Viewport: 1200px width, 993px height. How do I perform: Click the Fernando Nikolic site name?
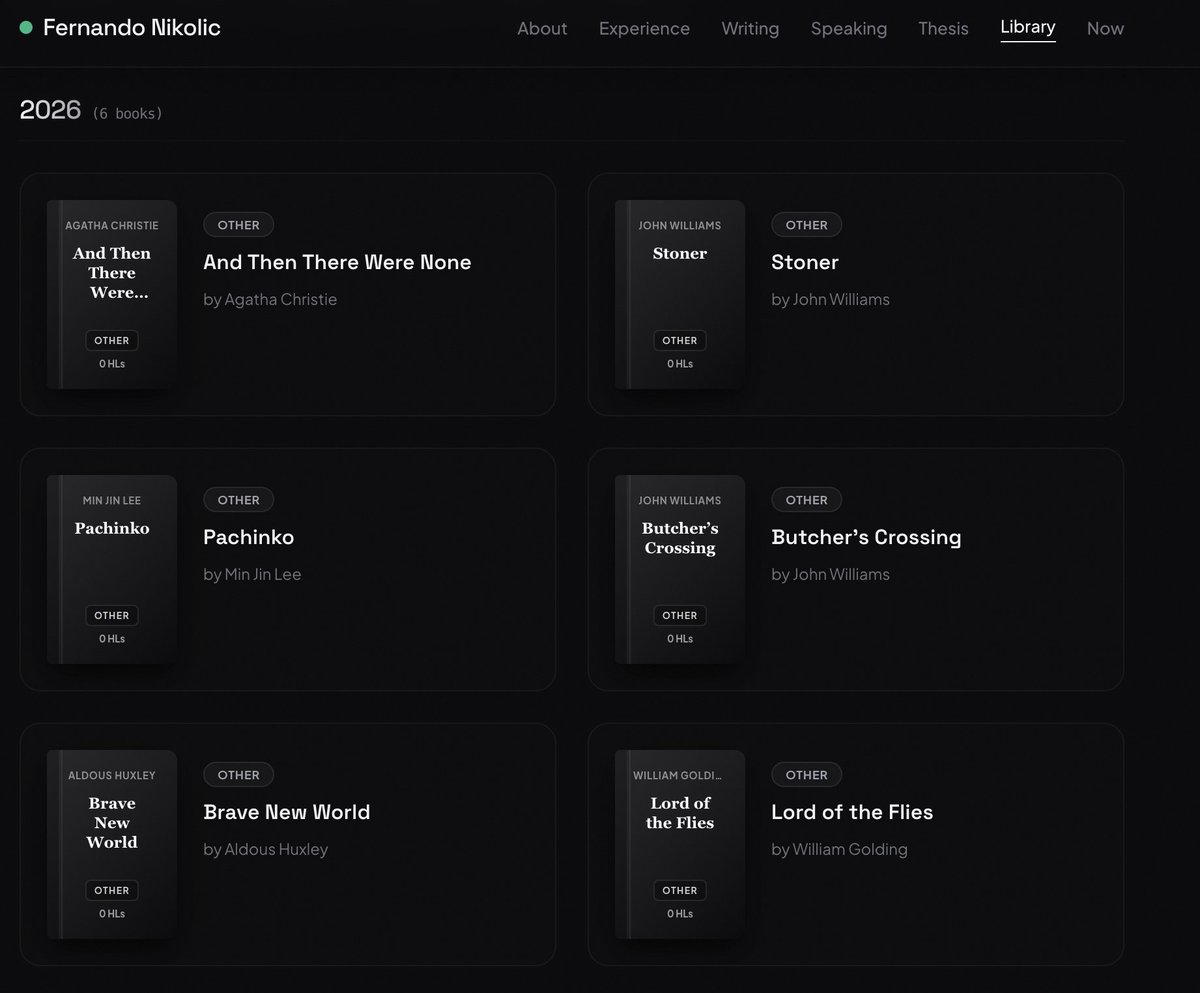pyautogui.click(x=132, y=27)
